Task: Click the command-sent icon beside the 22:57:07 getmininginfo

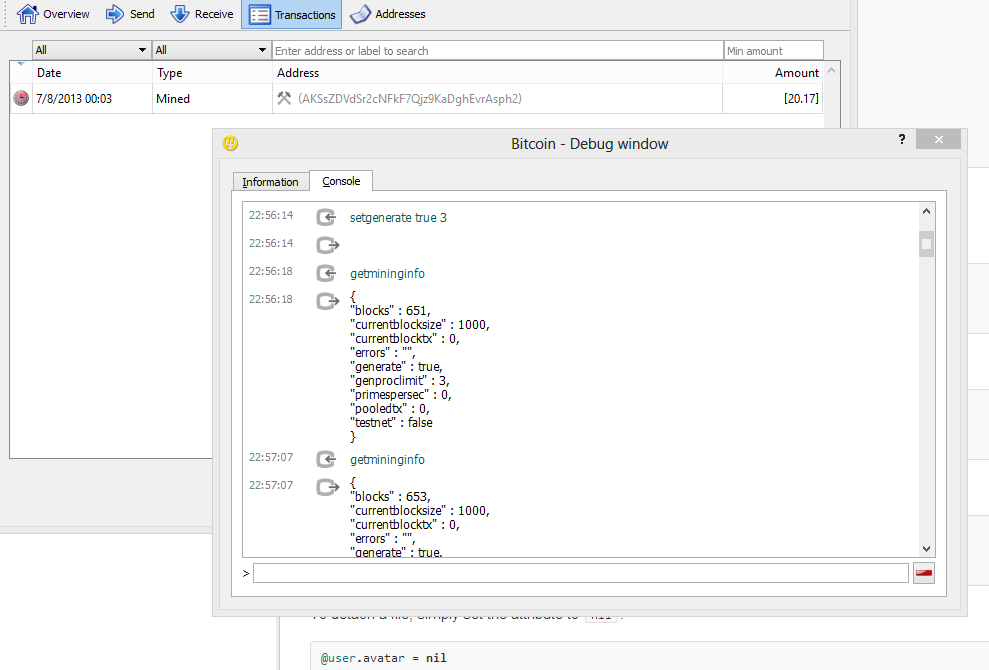Action: 327,459
